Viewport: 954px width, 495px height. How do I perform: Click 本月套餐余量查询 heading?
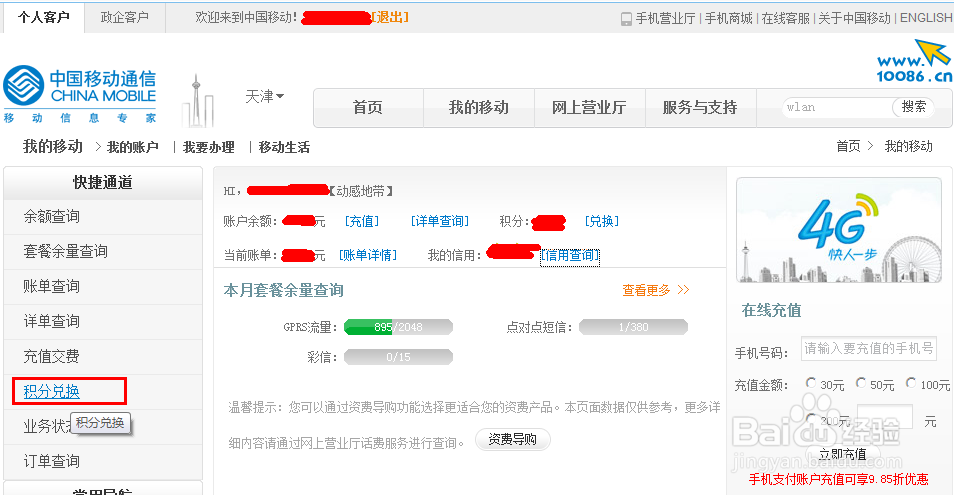pyautogui.click(x=284, y=291)
